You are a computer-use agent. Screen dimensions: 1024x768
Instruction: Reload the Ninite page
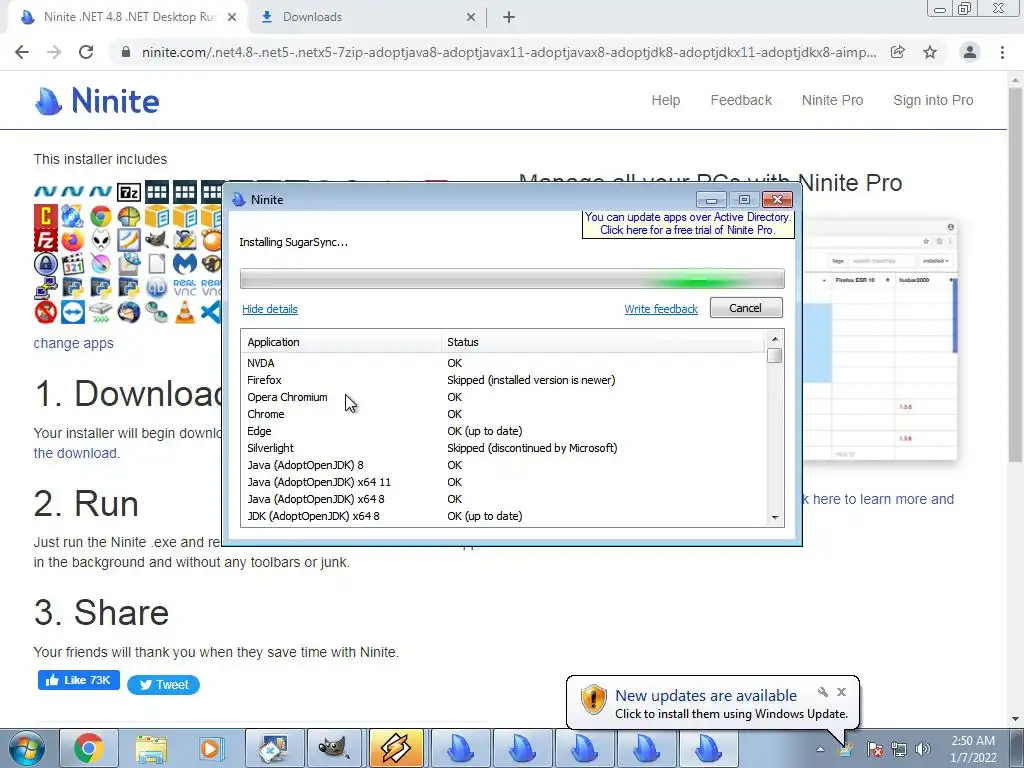(86, 52)
